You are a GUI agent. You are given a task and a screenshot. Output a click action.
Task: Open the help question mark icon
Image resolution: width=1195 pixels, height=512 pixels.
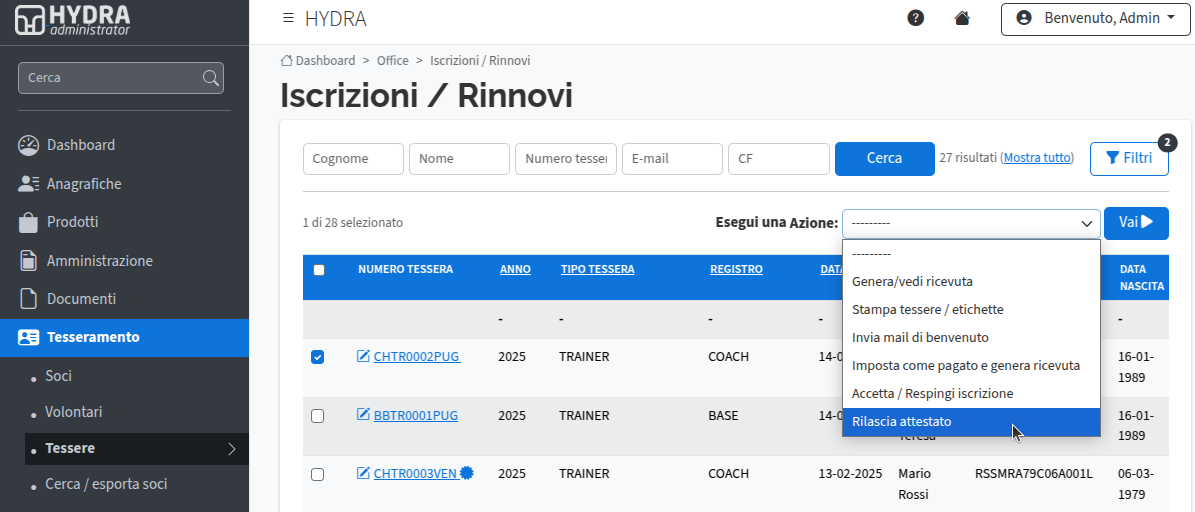[915, 18]
